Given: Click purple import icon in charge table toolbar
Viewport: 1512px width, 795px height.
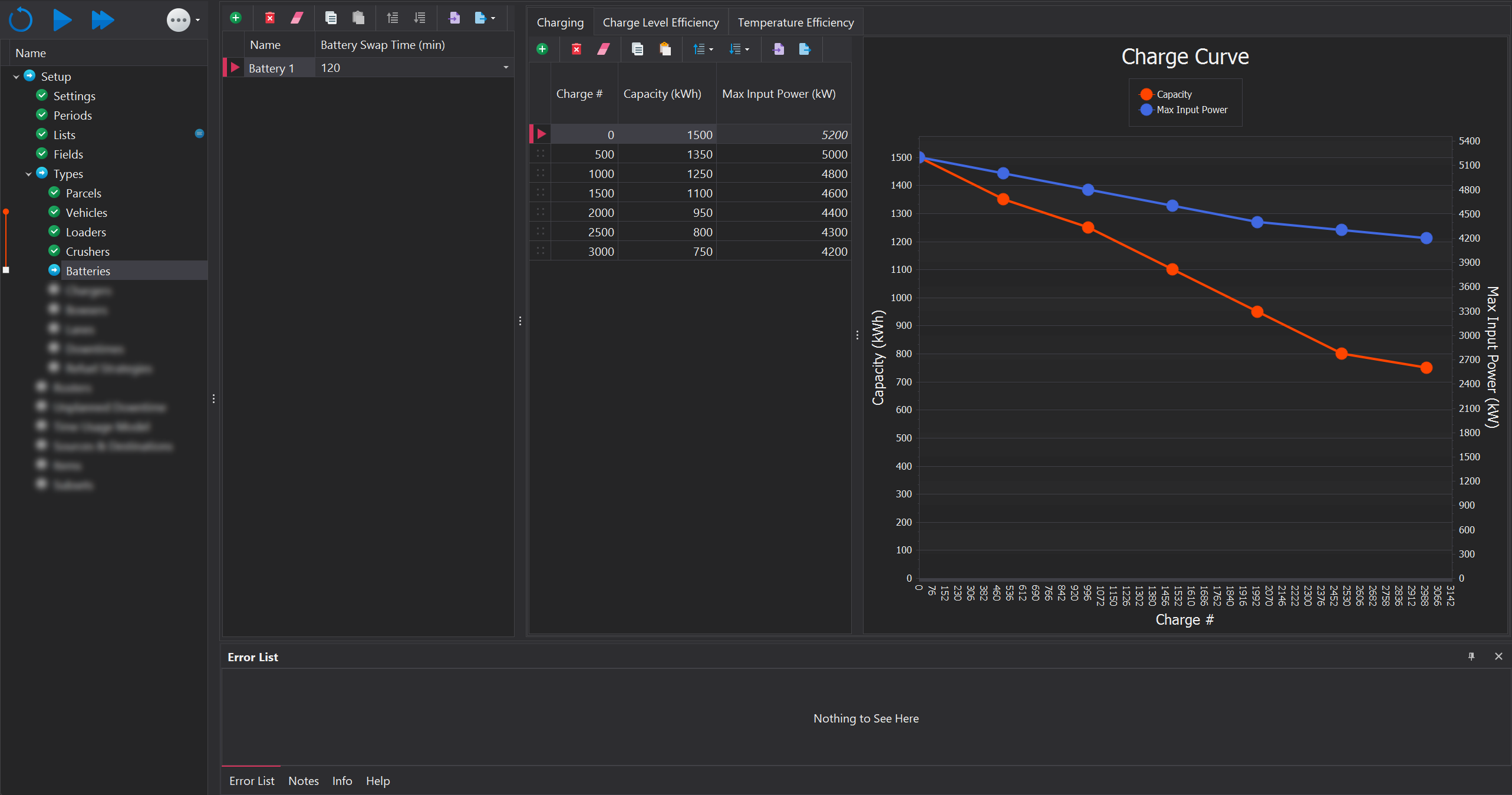Looking at the screenshot, I should [x=778, y=49].
